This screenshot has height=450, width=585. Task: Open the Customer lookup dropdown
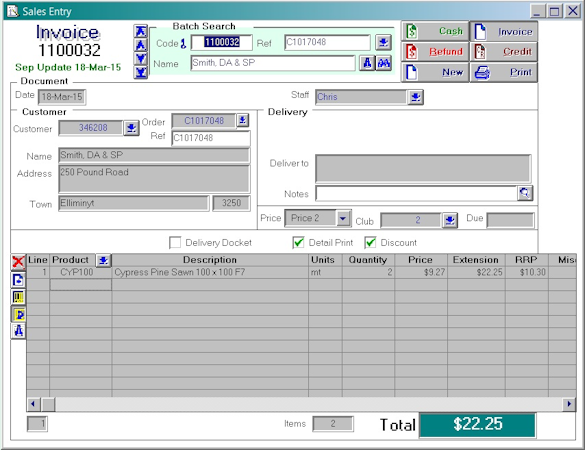coord(131,128)
